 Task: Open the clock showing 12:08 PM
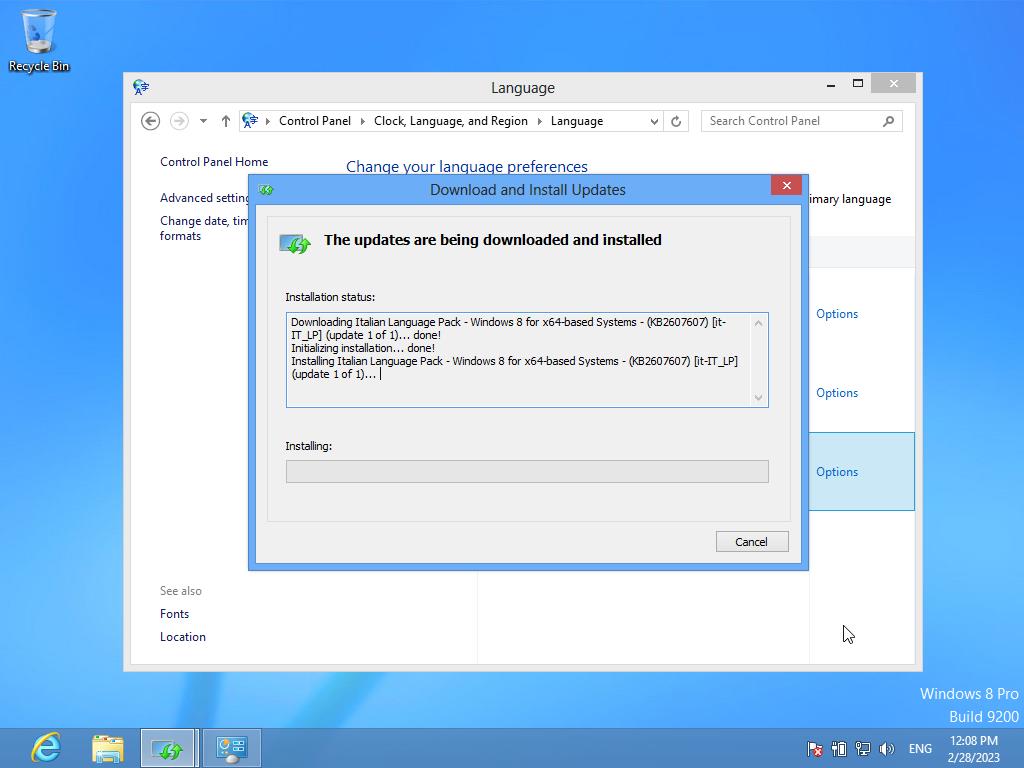click(974, 748)
